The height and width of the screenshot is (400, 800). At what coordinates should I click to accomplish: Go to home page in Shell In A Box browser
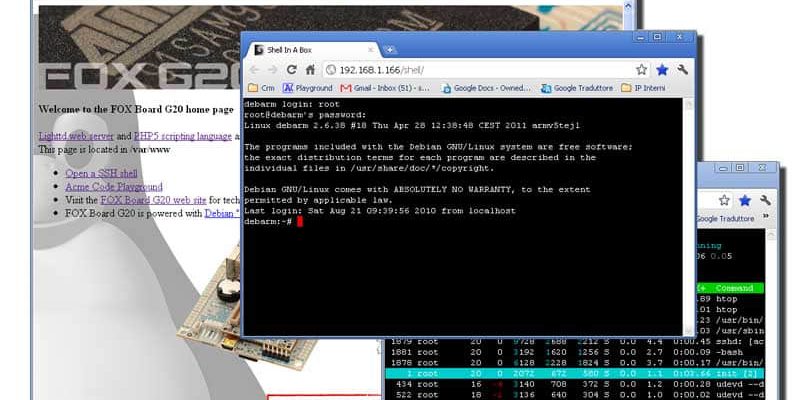310,70
